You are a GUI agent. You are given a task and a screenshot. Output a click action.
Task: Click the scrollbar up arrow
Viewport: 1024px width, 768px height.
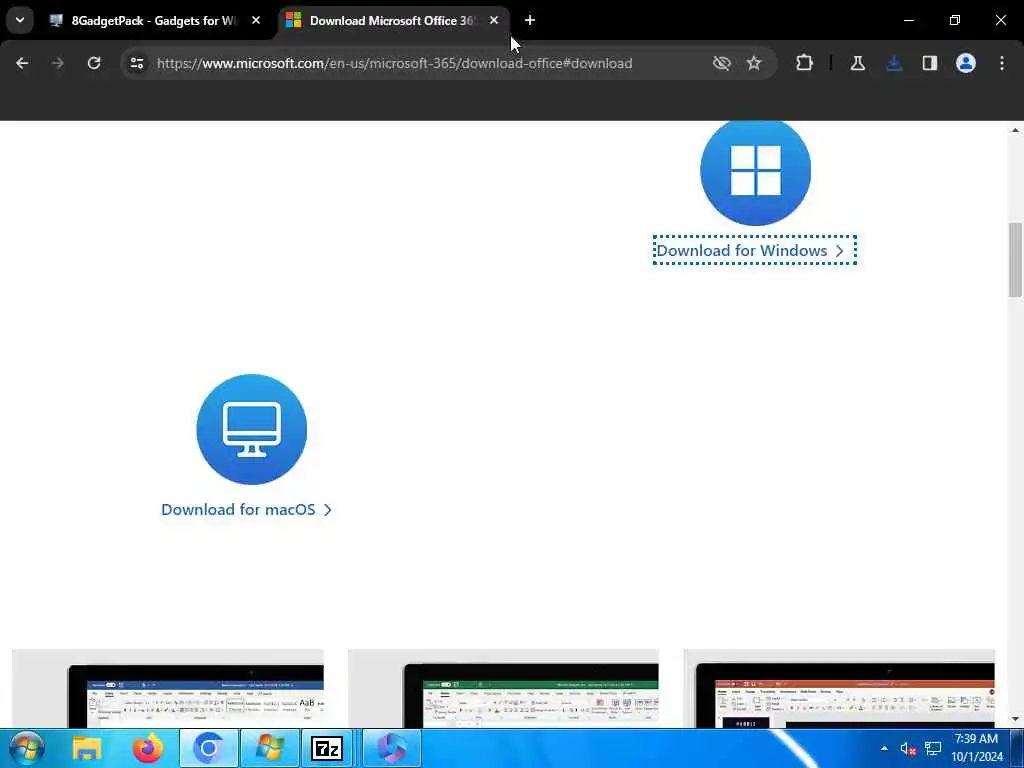[1015, 130]
